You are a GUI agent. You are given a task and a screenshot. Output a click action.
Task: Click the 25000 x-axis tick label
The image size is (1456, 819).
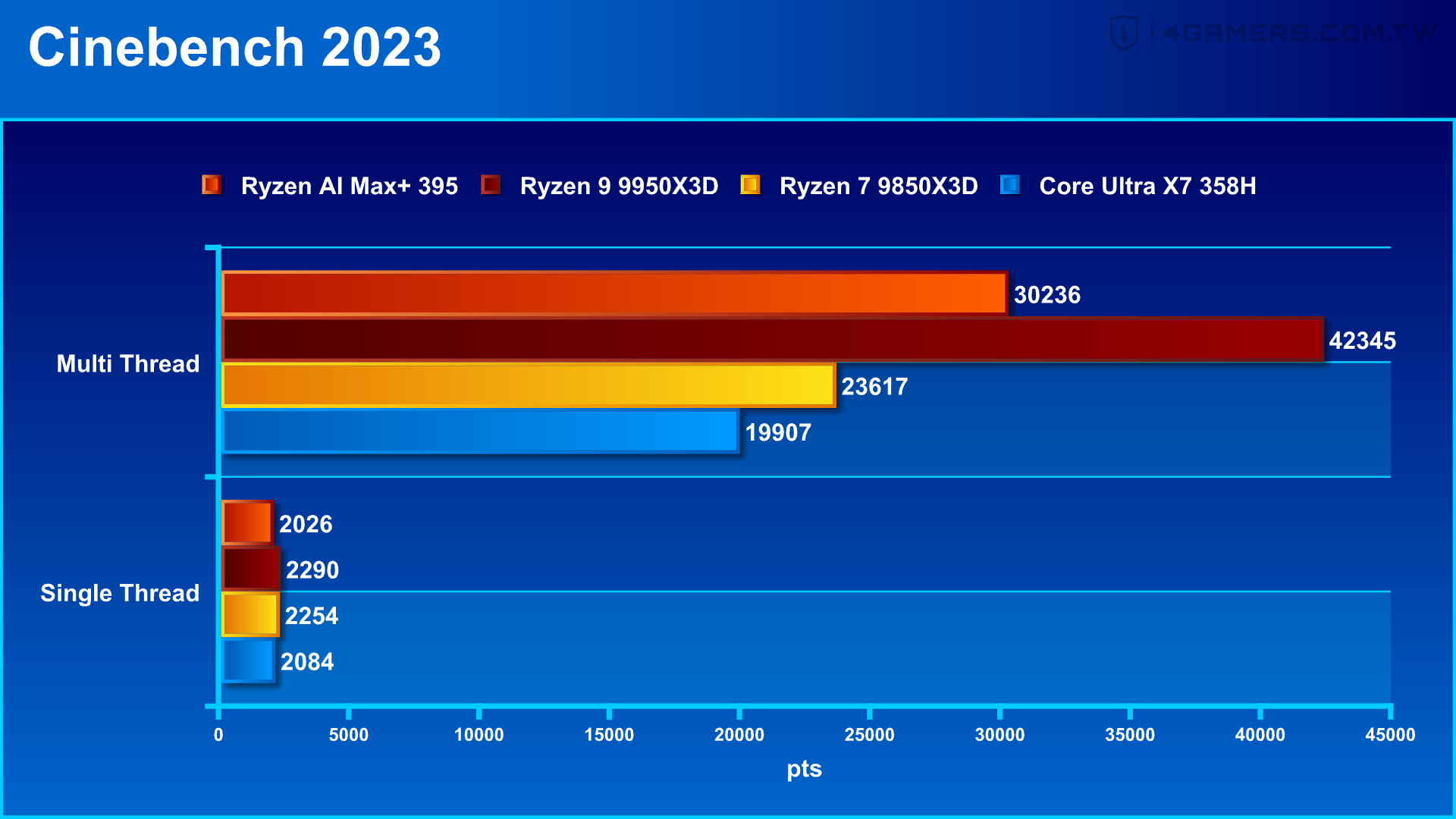coord(869,735)
